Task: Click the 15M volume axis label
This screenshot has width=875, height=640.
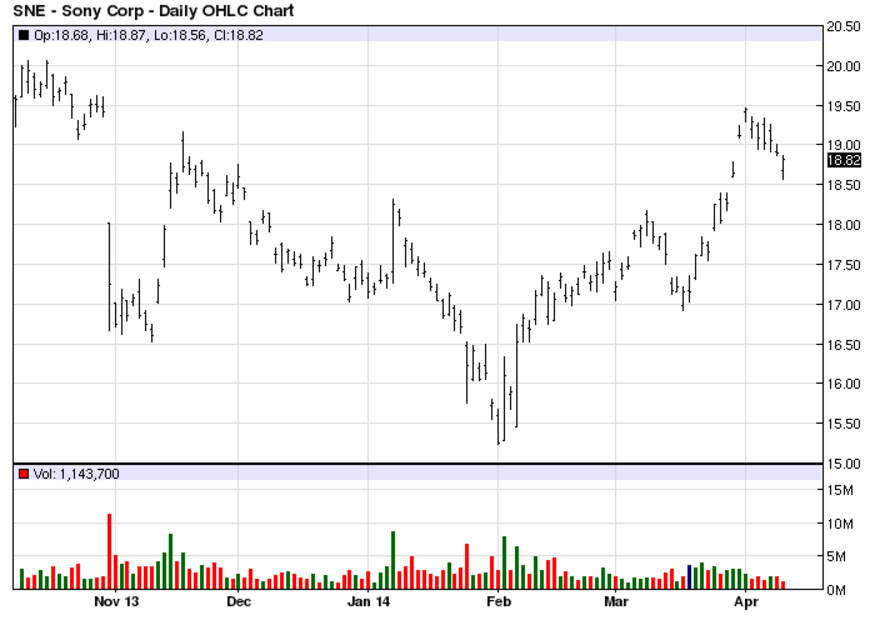Action: (x=840, y=490)
